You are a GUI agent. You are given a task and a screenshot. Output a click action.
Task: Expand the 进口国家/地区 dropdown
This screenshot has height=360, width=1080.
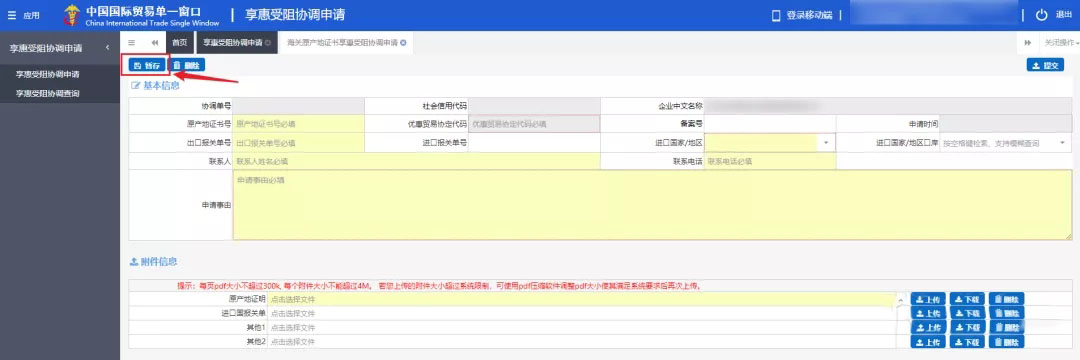826,142
